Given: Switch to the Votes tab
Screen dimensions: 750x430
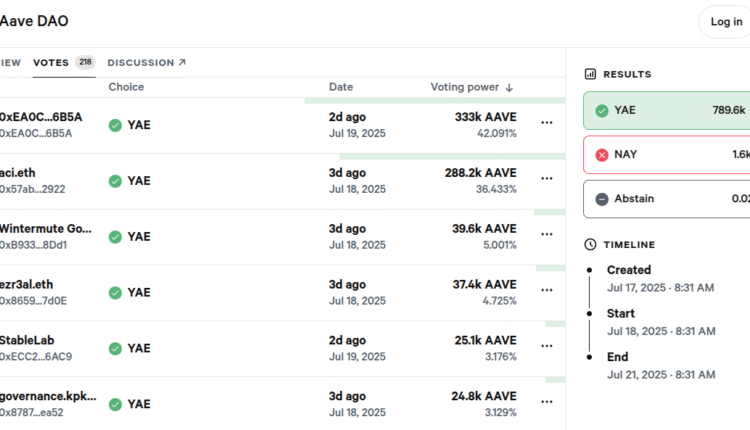Looking at the screenshot, I should [x=51, y=62].
